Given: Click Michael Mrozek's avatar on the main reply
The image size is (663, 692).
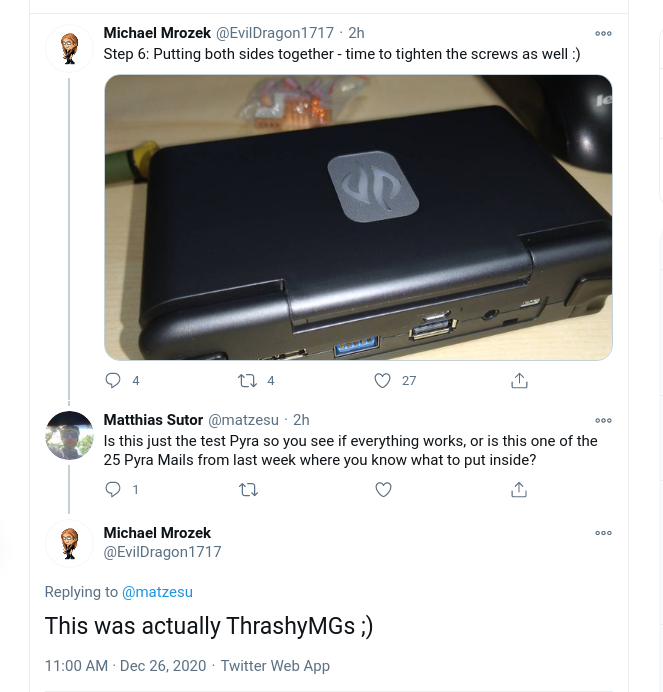Looking at the screenshot, I should coord(70,544).
